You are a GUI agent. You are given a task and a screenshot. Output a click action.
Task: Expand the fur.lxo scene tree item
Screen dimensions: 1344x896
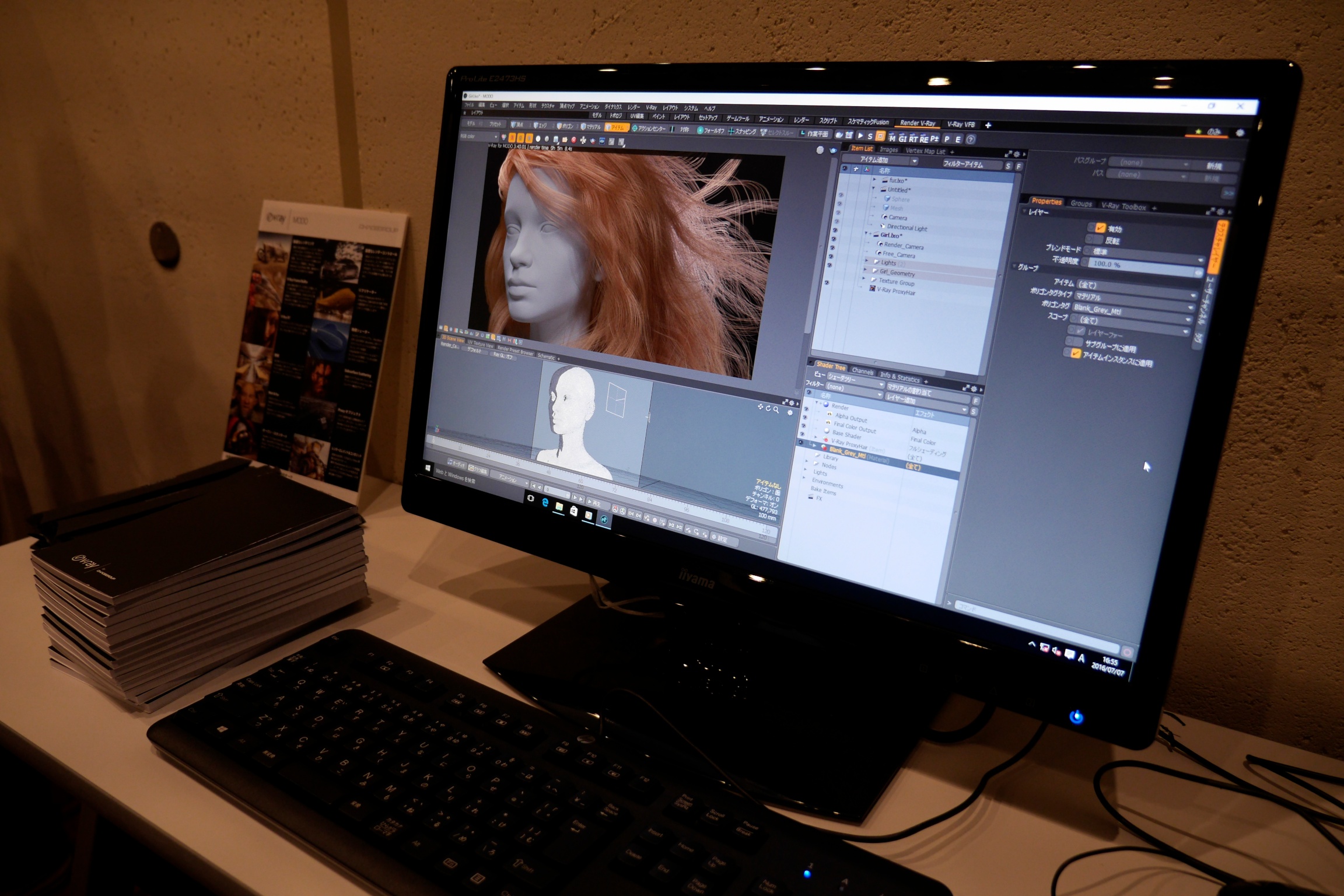874,180
